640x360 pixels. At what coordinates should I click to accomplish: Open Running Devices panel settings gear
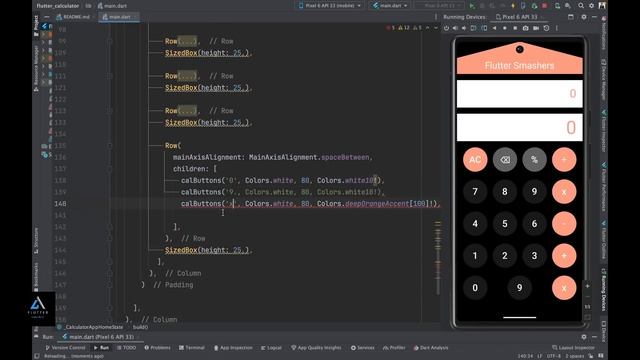584,17
